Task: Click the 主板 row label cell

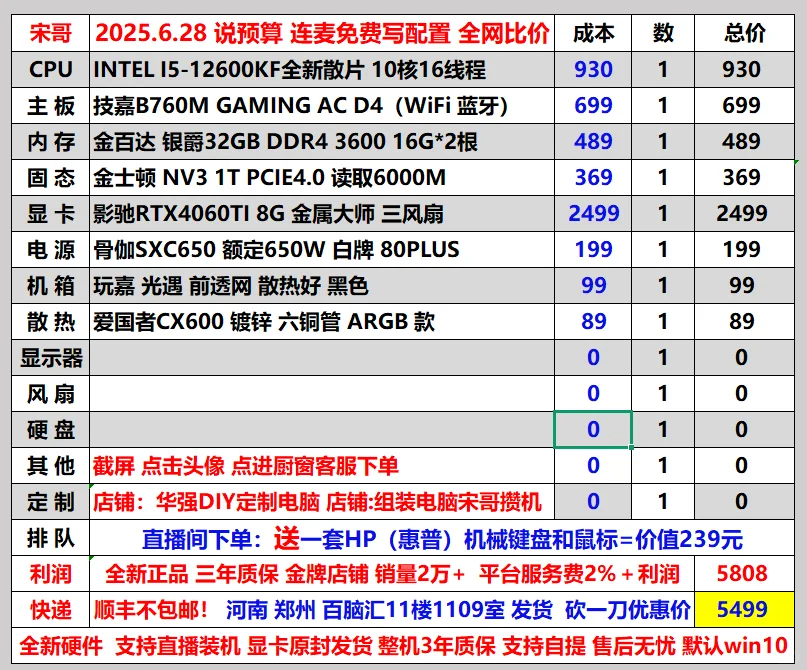Action: coord(50,105)
